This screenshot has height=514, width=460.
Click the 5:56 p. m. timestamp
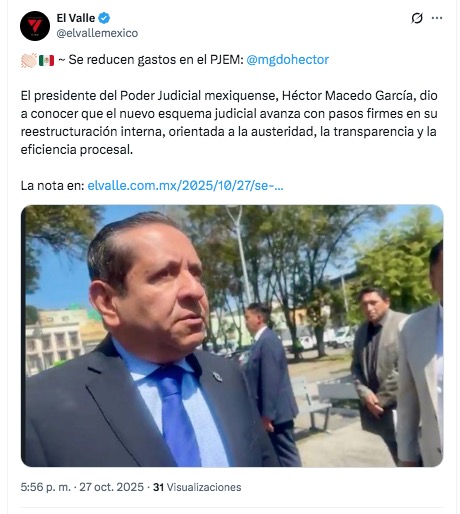(x=46, y=487)
